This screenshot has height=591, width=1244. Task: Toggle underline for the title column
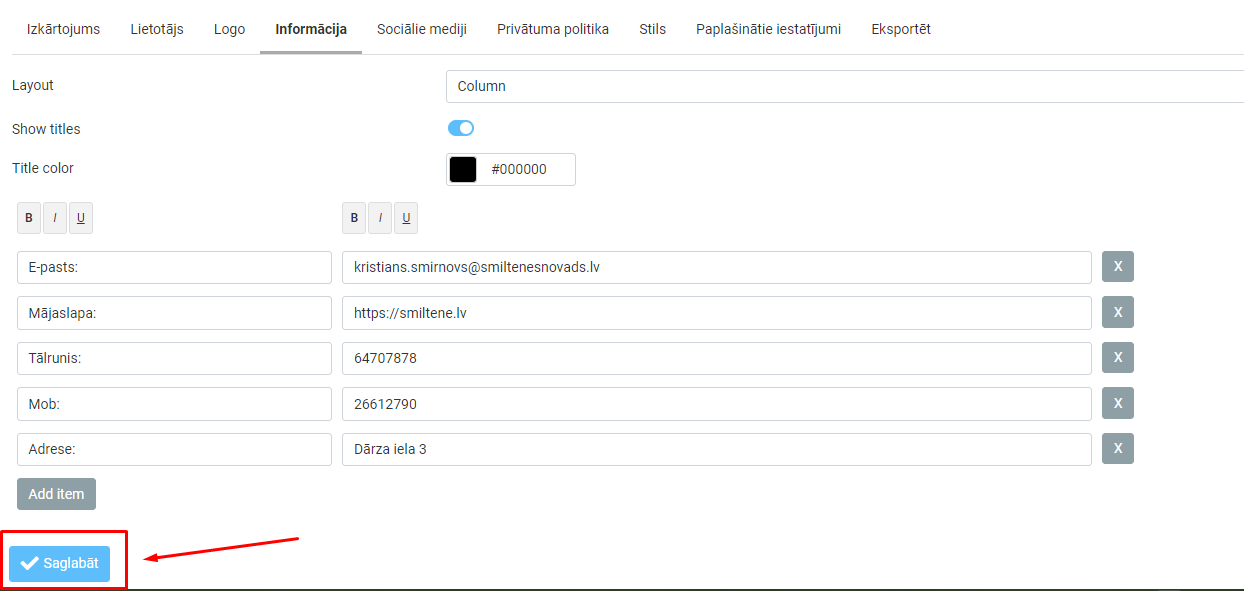tap(81, 218)
